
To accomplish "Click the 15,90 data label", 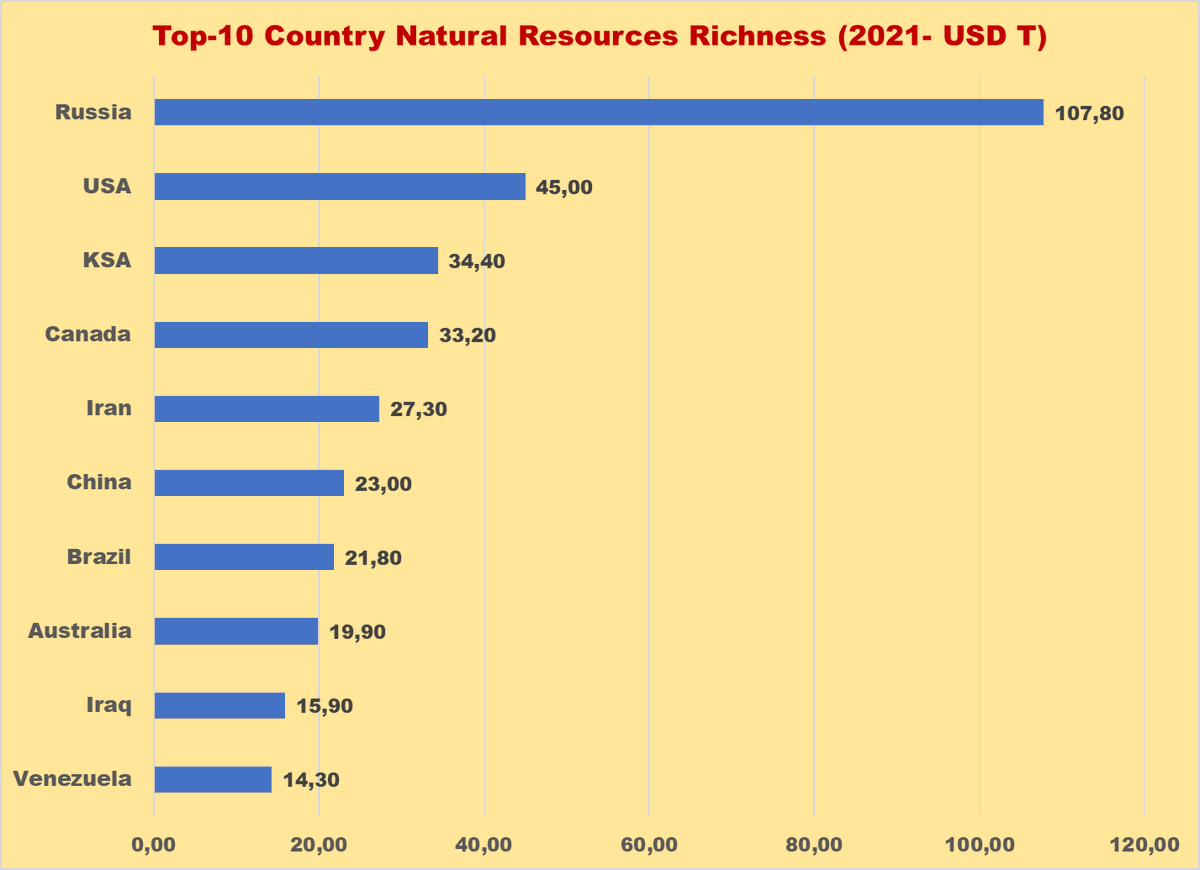I will (325, 706).
